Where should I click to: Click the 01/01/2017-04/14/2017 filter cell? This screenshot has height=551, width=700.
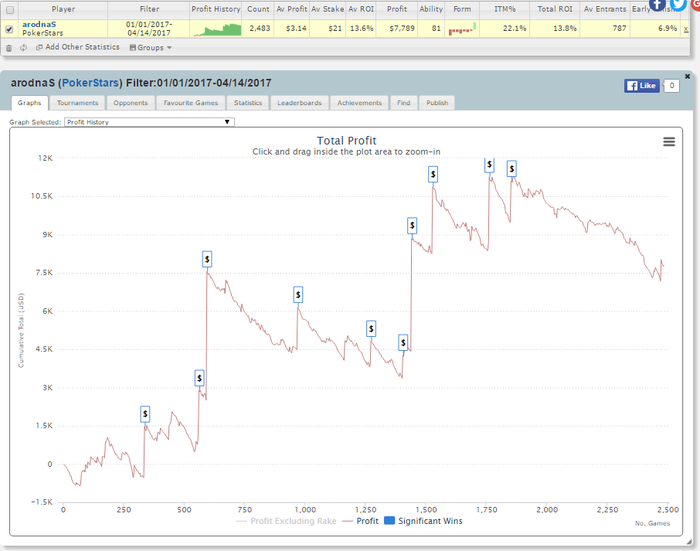pyautogui.click(x=149, y=29)
